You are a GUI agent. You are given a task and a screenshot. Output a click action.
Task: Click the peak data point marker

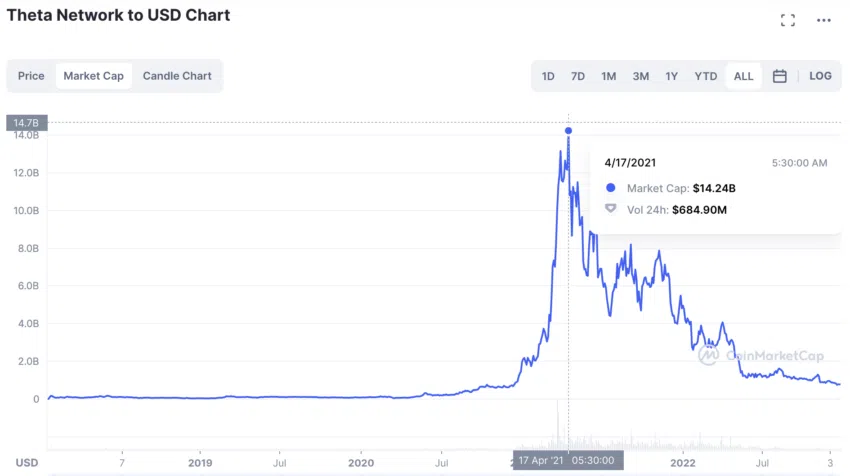point(568,131)
